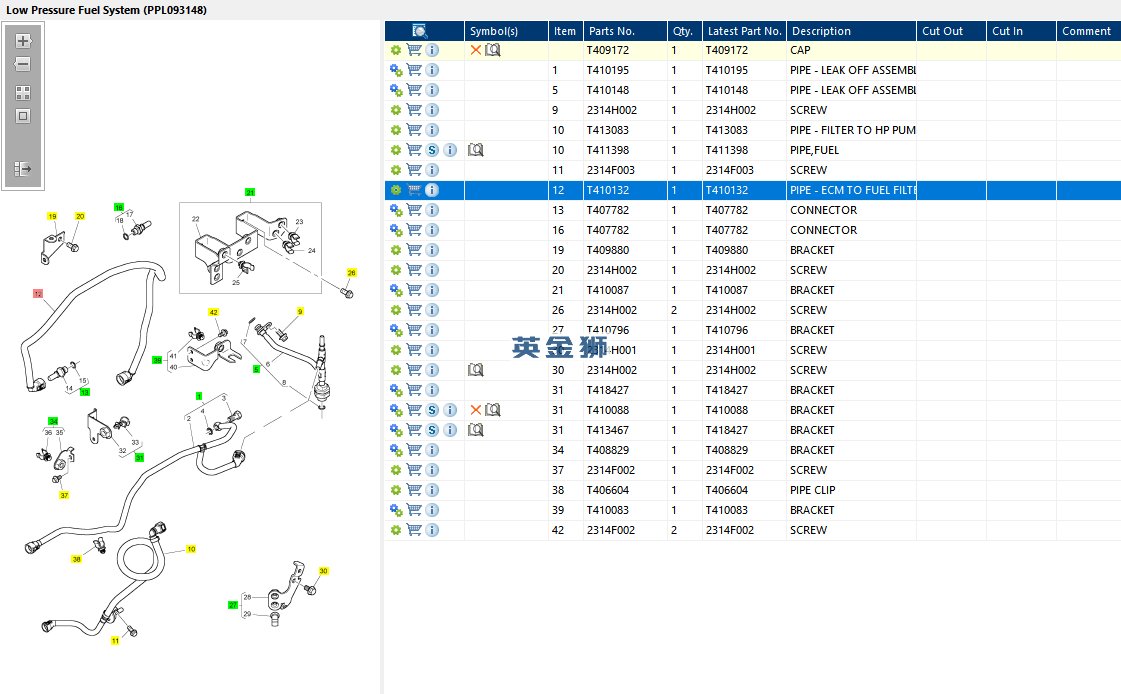Click the single-square fit view icon
The height and width of the screenshot is (694, 1121).
(x=23, y=116)
